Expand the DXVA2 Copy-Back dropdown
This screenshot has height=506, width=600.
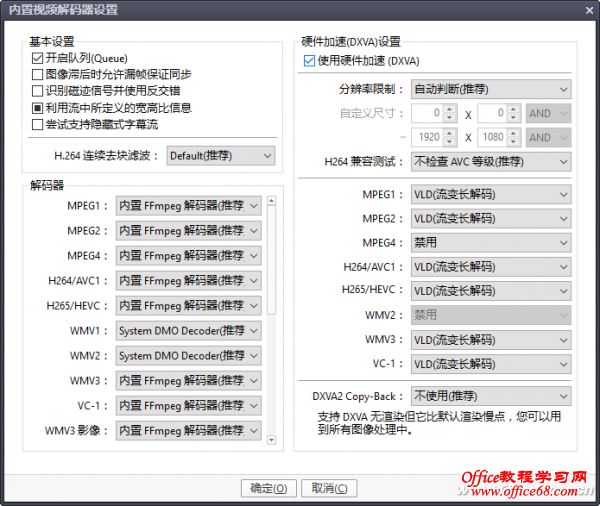pos(490,396)
